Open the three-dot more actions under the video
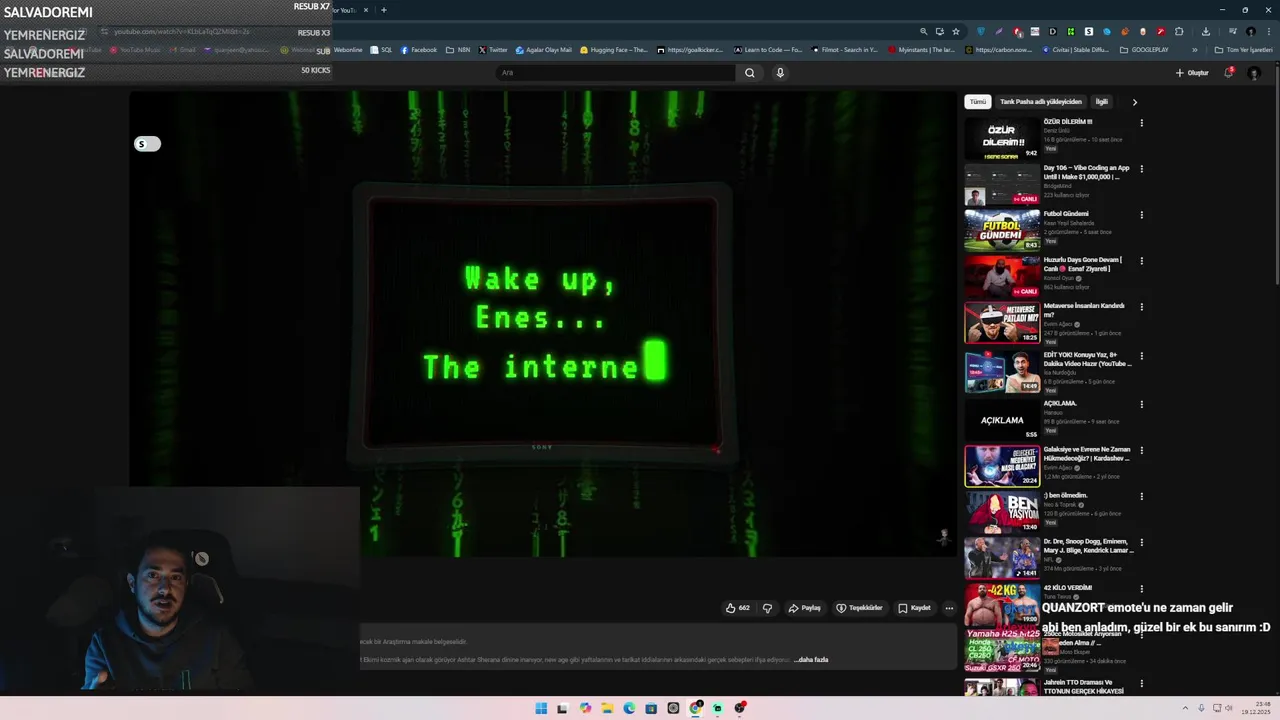Screen dimensions: 1280x720 pos(949,608)
